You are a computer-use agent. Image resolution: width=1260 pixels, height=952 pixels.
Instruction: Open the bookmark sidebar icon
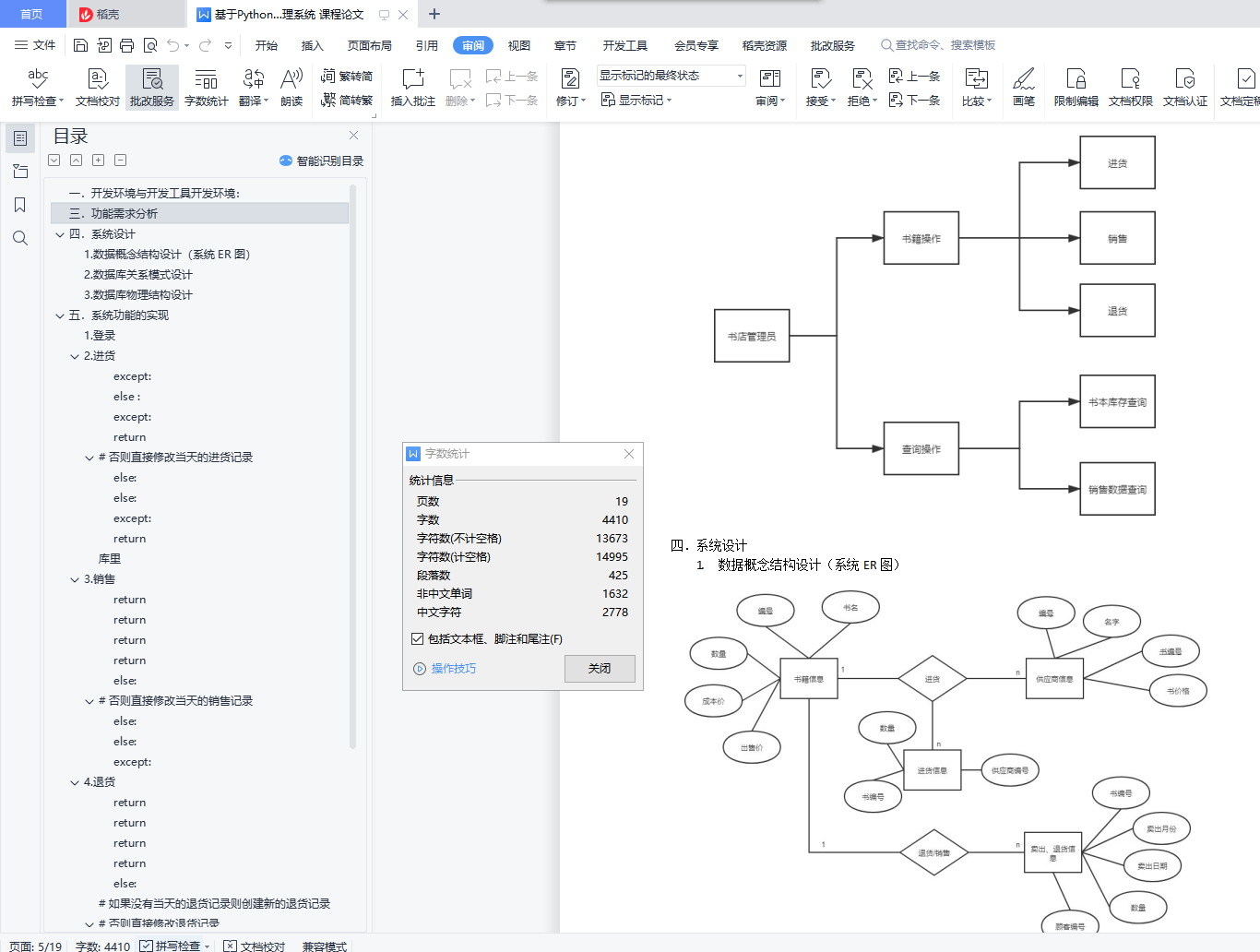(20, 205)
